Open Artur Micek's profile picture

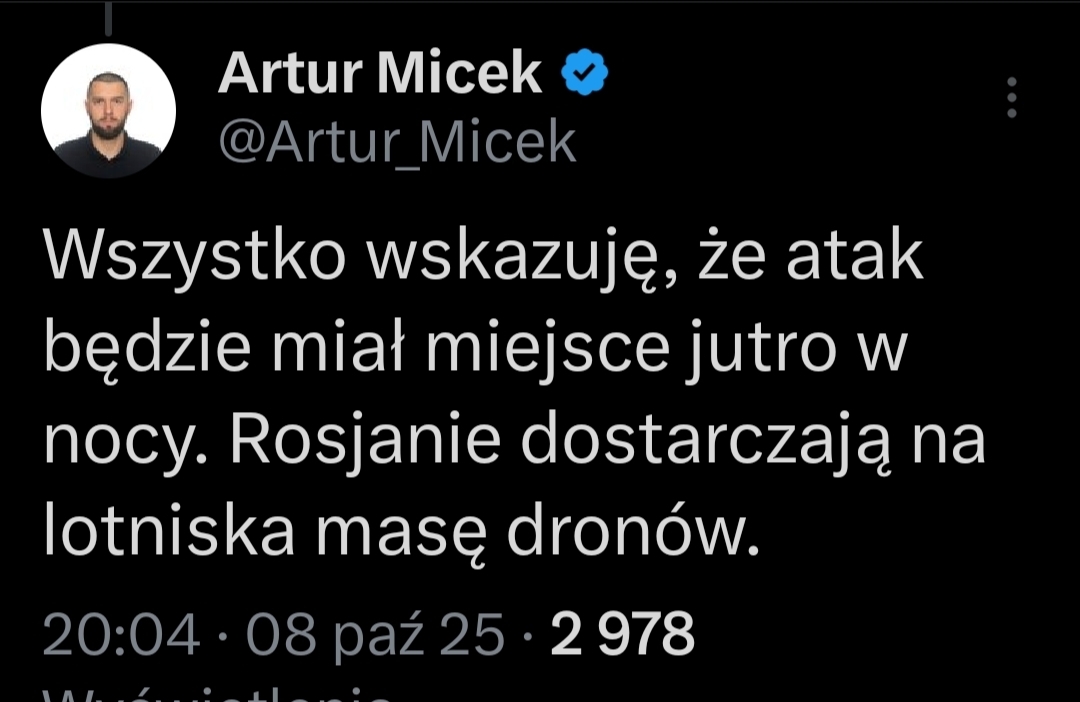(108, 110)
